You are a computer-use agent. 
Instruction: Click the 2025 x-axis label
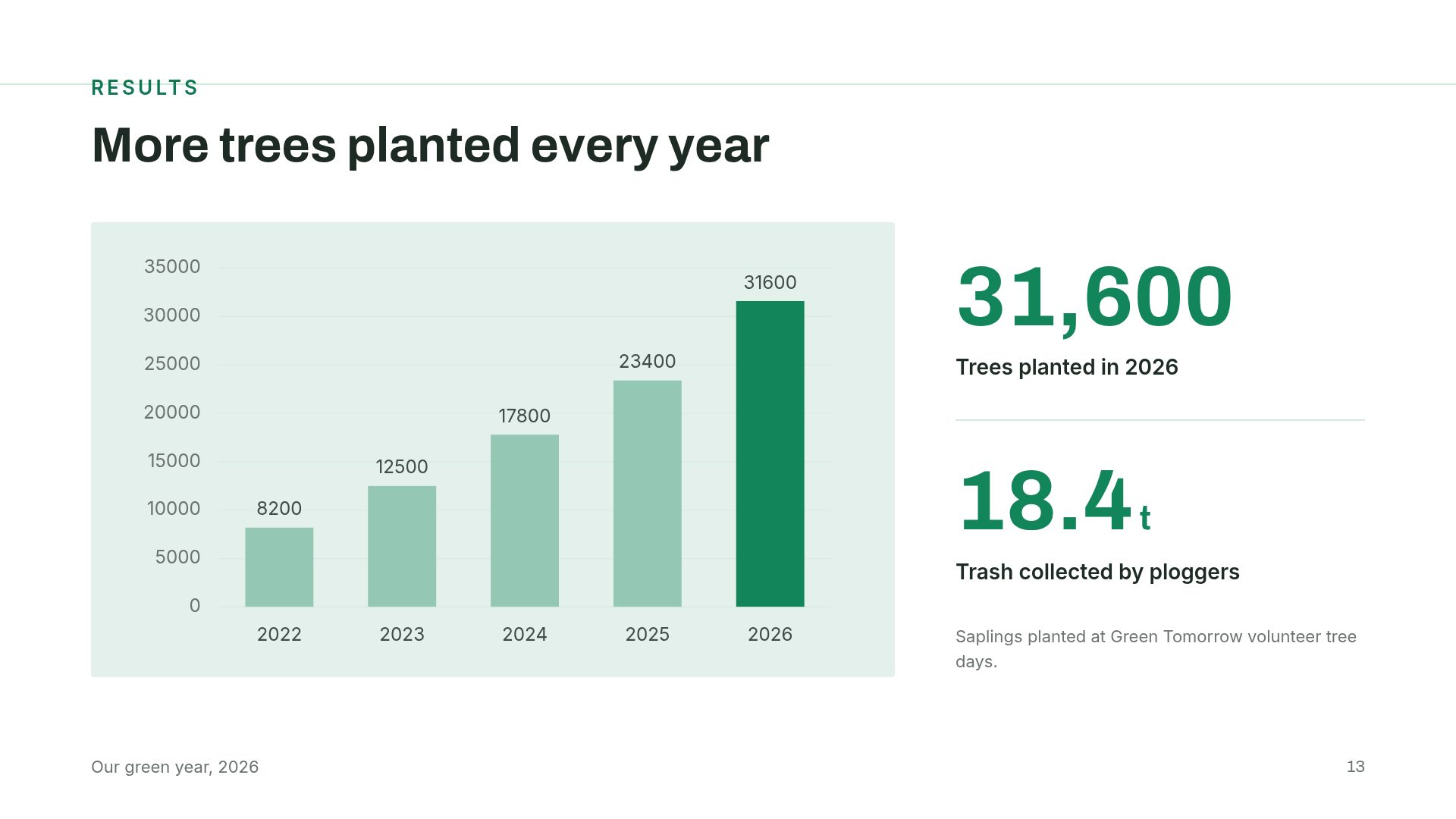click(x=647, y=635)
